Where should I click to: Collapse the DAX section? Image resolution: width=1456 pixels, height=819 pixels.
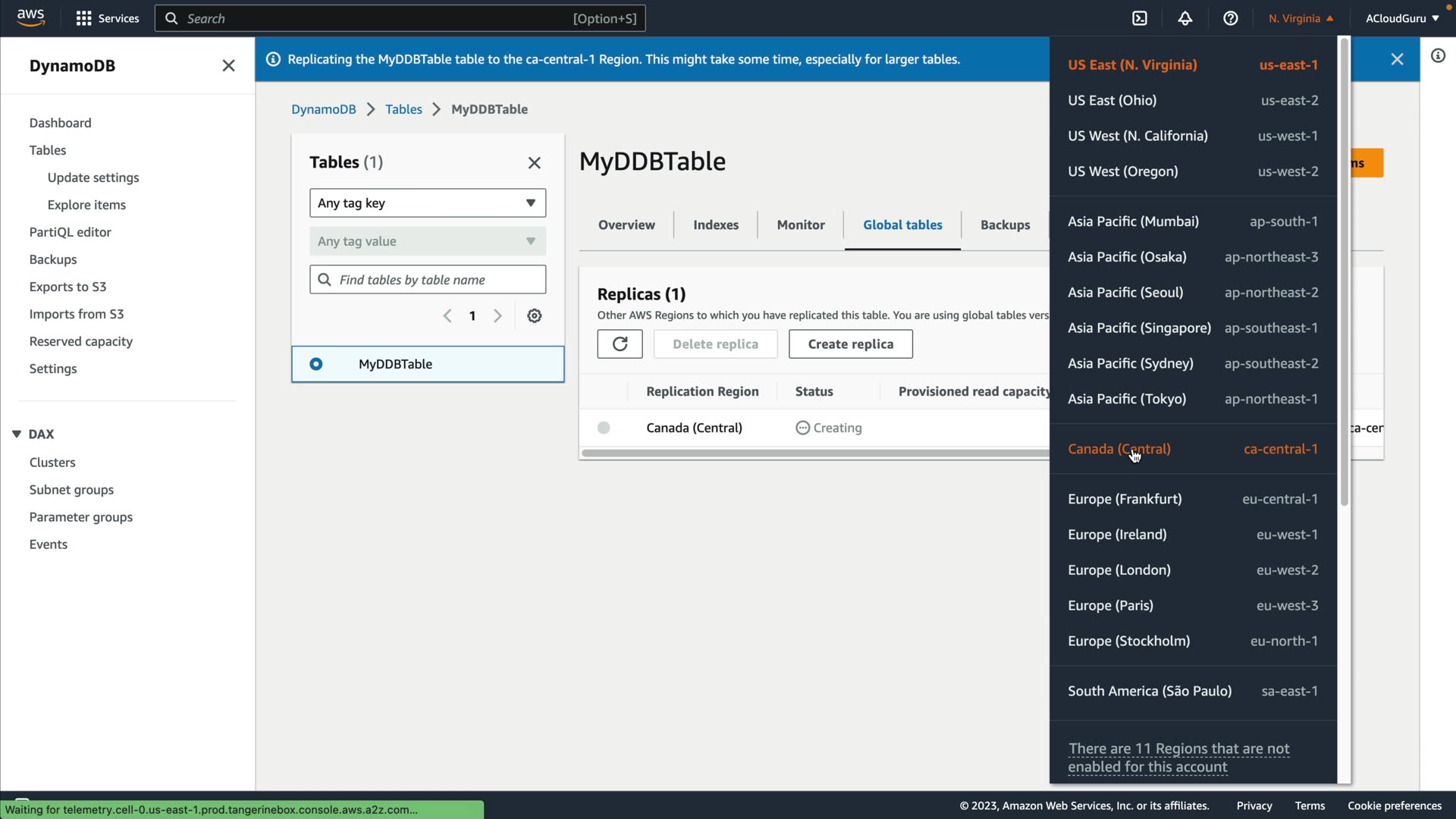coord(17,434)
